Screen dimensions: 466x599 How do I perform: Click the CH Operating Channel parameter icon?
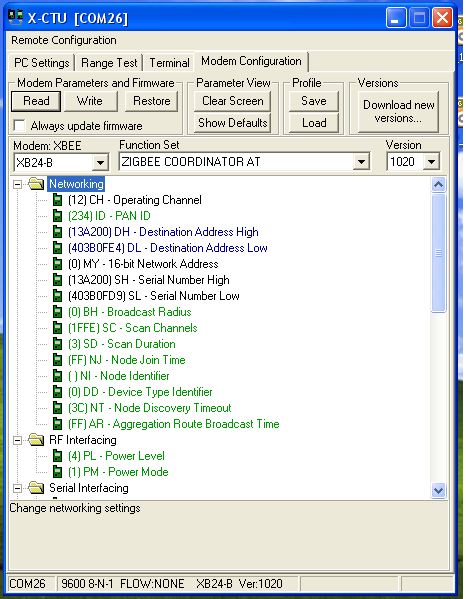57,200
